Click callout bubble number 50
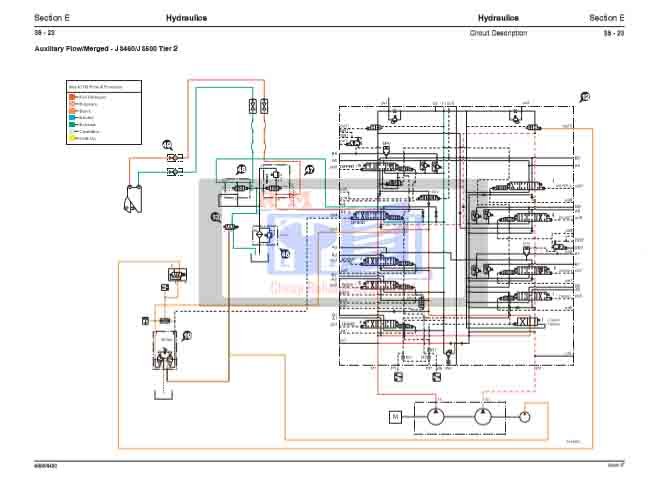This screenshot has width=665, height=486. tap(186, 336)
